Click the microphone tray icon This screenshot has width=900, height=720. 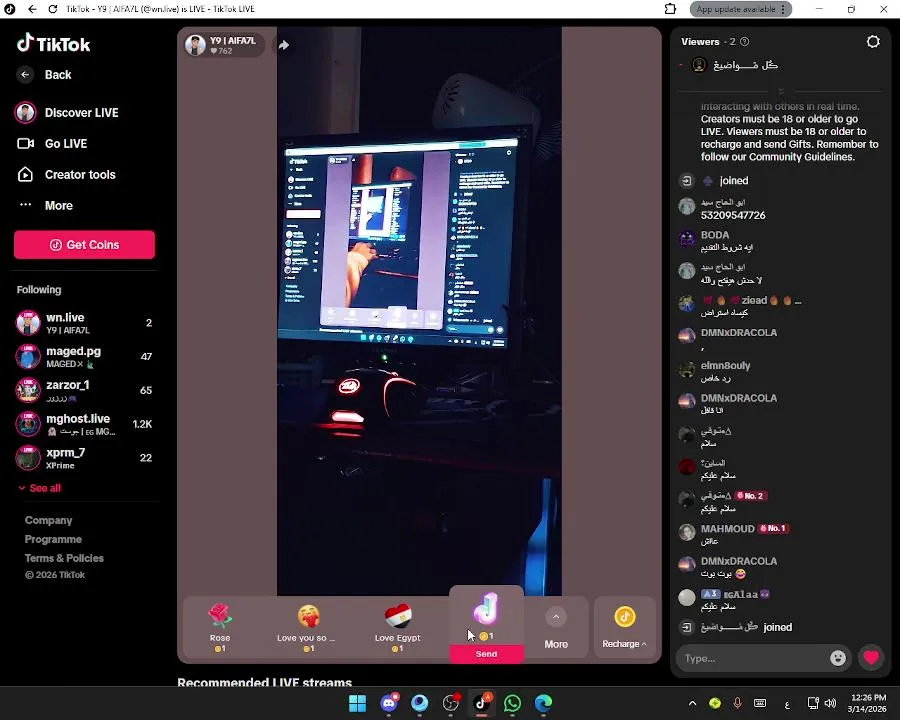tap(738, 703)
